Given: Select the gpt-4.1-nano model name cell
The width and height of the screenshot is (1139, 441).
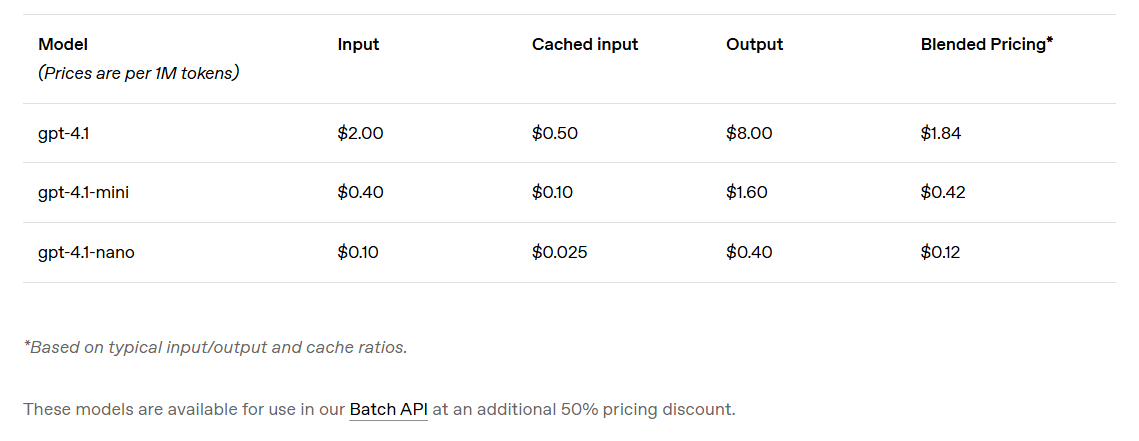Looking at the screenshot, I should pyautogui.click(x=86, y=252).
